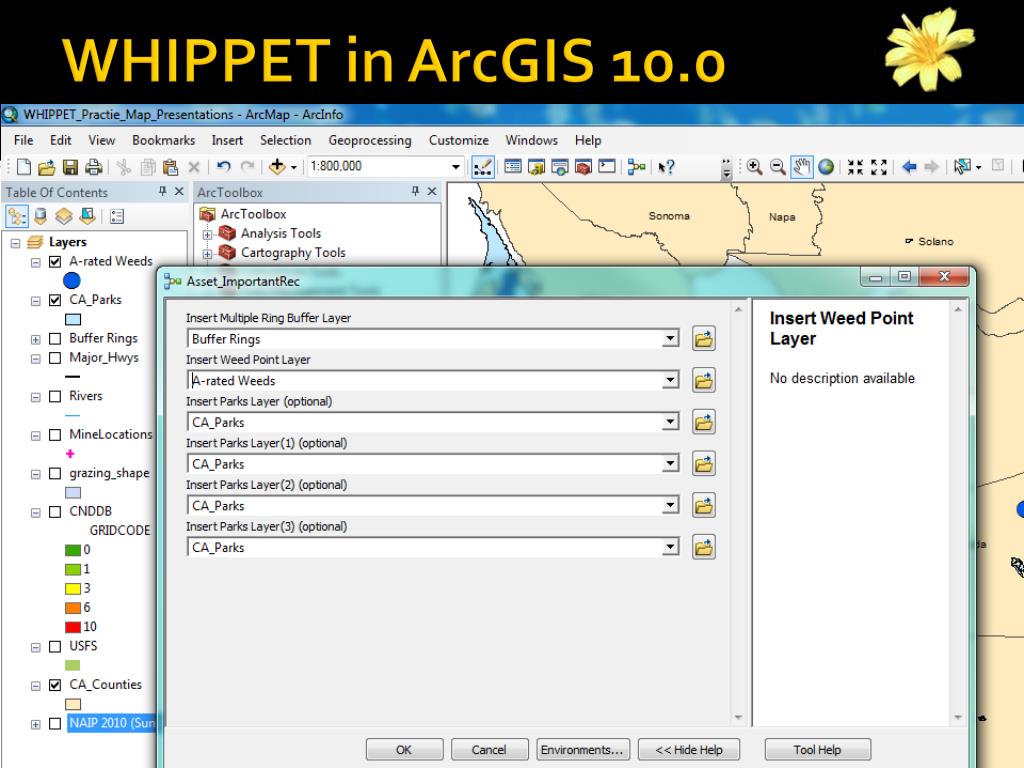Click the Fixed Zoom Out icon
Screen dimensions: 1024x768
(x=879, y=167)
